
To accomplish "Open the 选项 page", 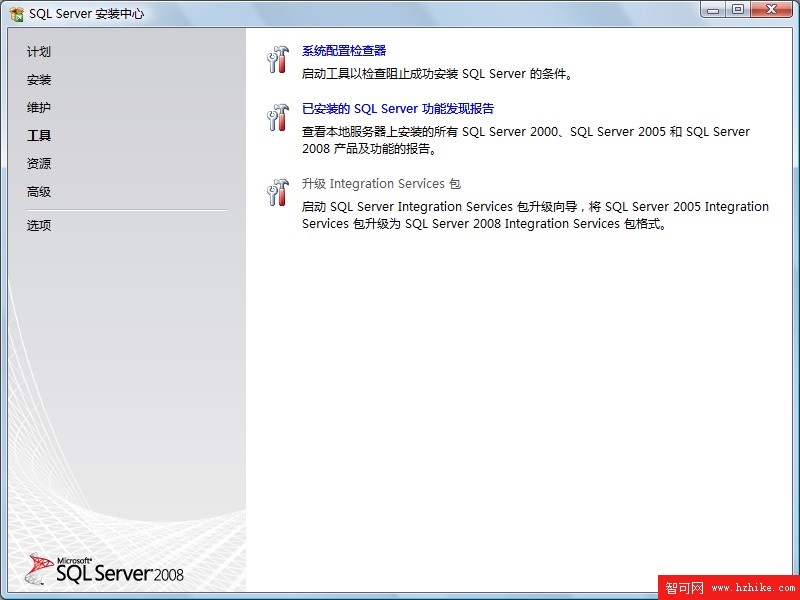I will point(39,226).
